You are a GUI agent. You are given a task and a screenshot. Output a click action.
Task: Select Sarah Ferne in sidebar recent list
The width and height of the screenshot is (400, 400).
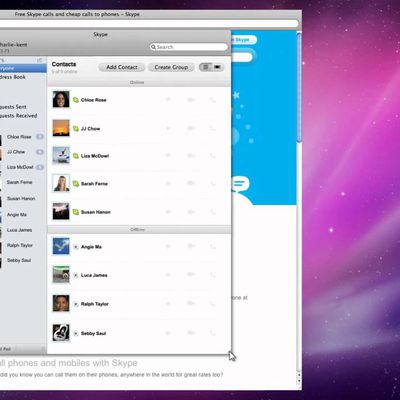tap(19, 182)
